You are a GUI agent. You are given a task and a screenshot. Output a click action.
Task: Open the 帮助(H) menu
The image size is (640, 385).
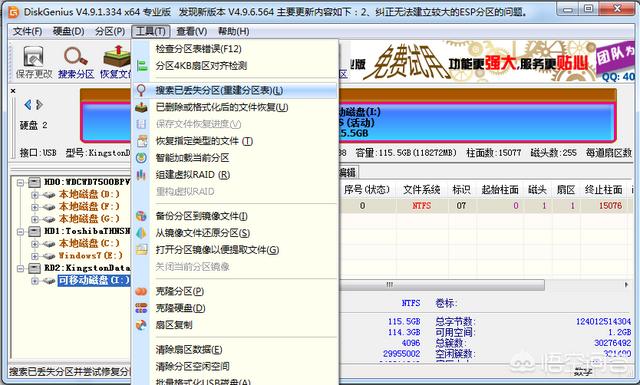coord(233,31)
